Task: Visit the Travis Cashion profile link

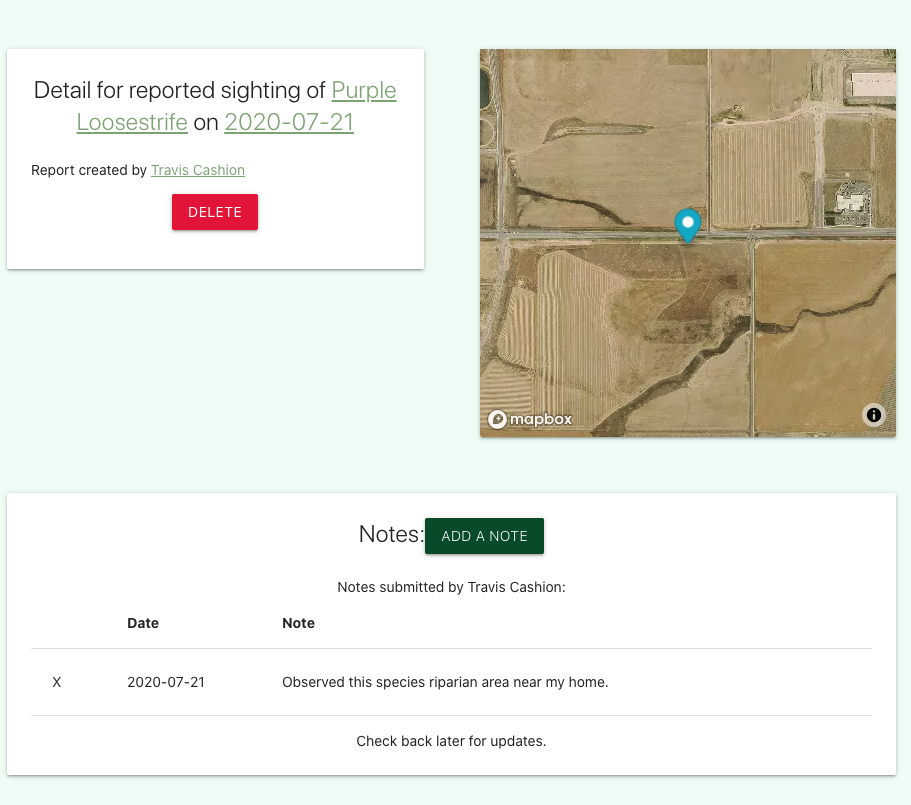Action: [197, 170]
